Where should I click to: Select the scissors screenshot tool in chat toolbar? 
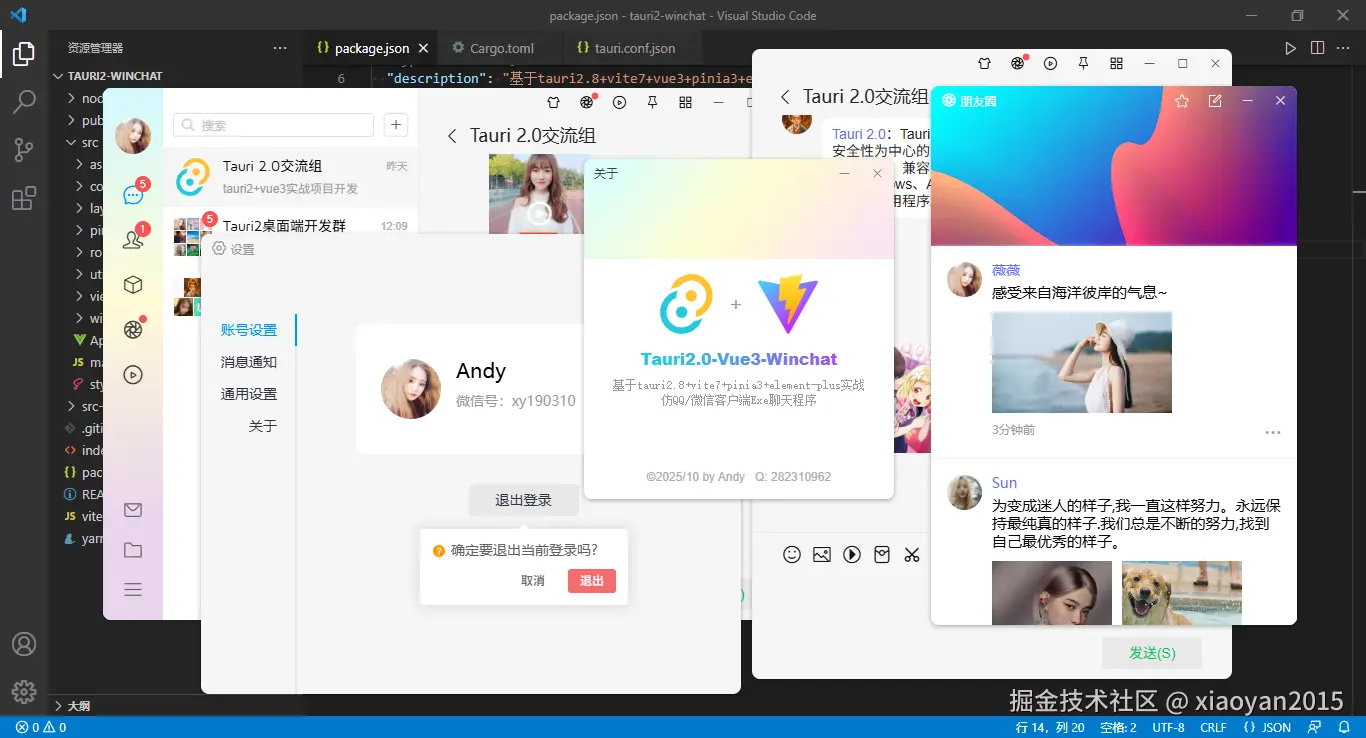911,554
